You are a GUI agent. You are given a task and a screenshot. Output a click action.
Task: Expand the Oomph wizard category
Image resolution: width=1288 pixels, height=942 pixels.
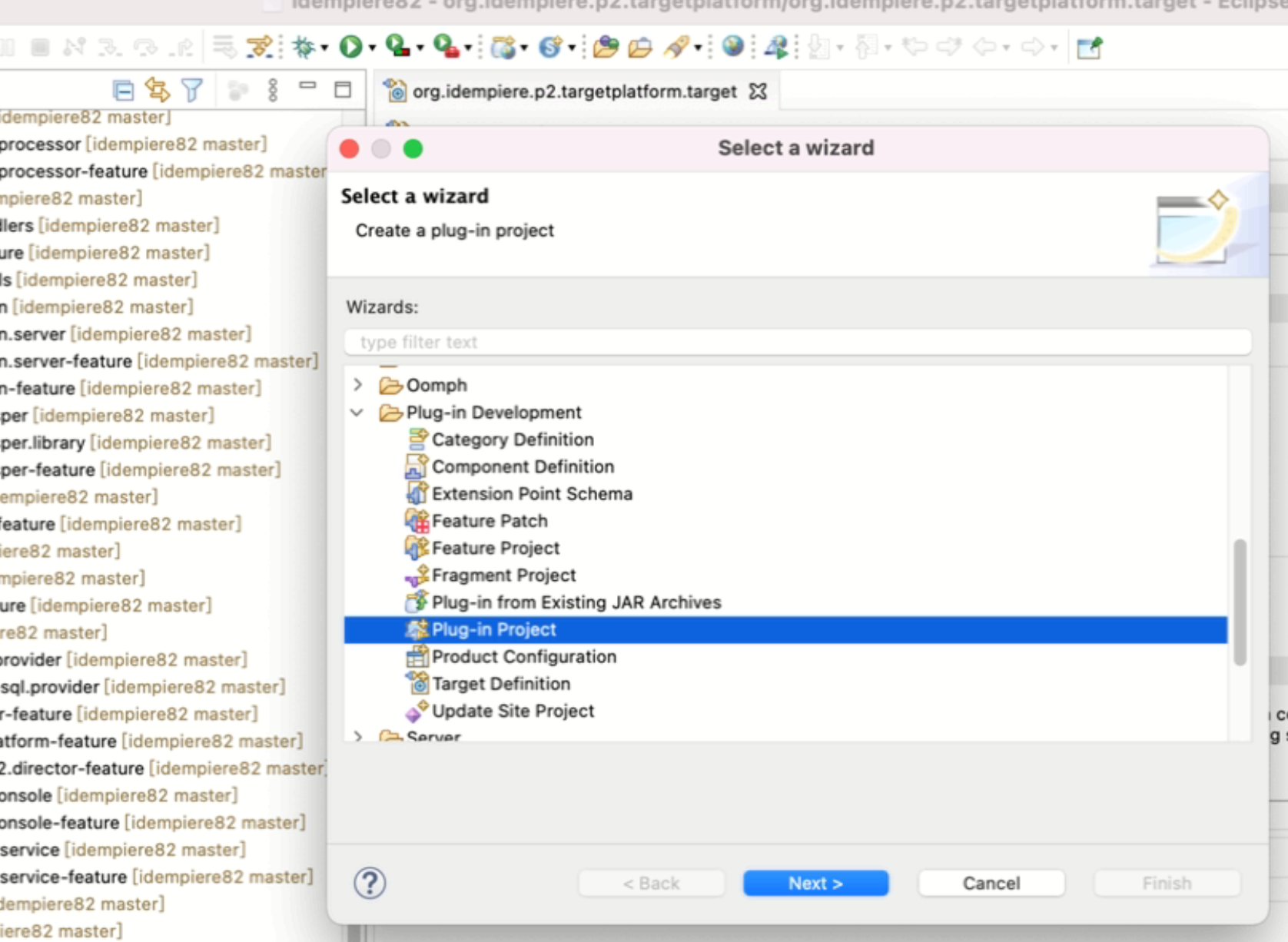click(358, 384)
